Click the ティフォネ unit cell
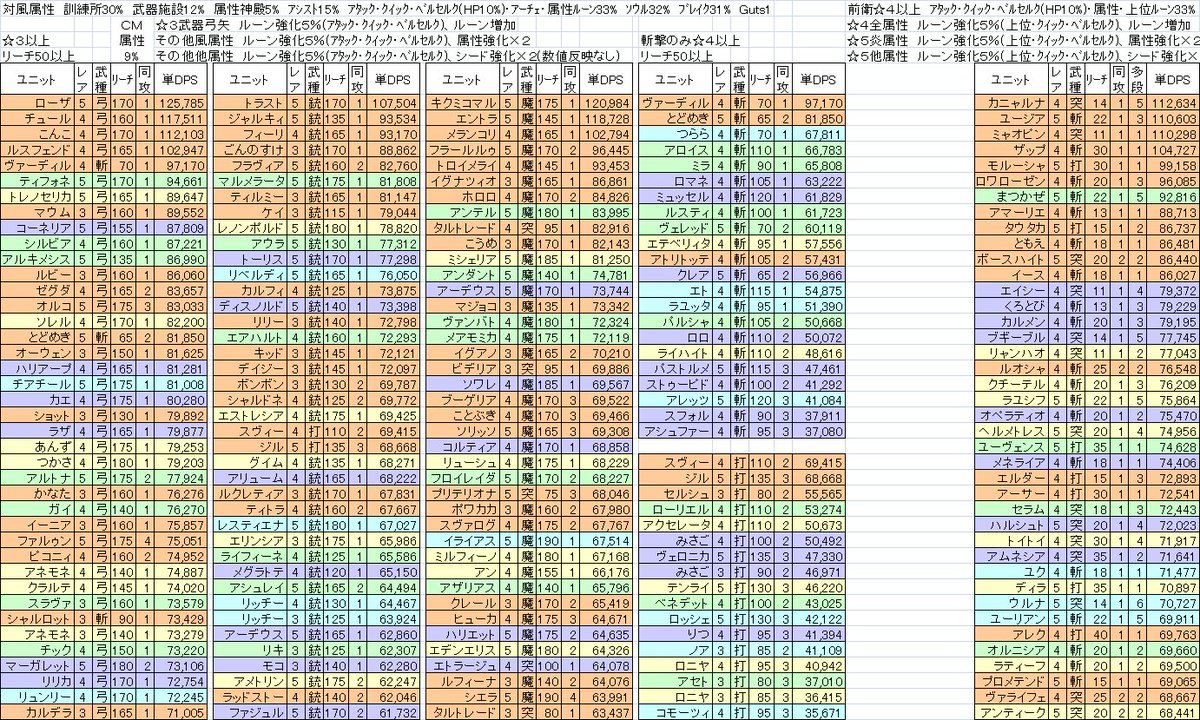 38,182
